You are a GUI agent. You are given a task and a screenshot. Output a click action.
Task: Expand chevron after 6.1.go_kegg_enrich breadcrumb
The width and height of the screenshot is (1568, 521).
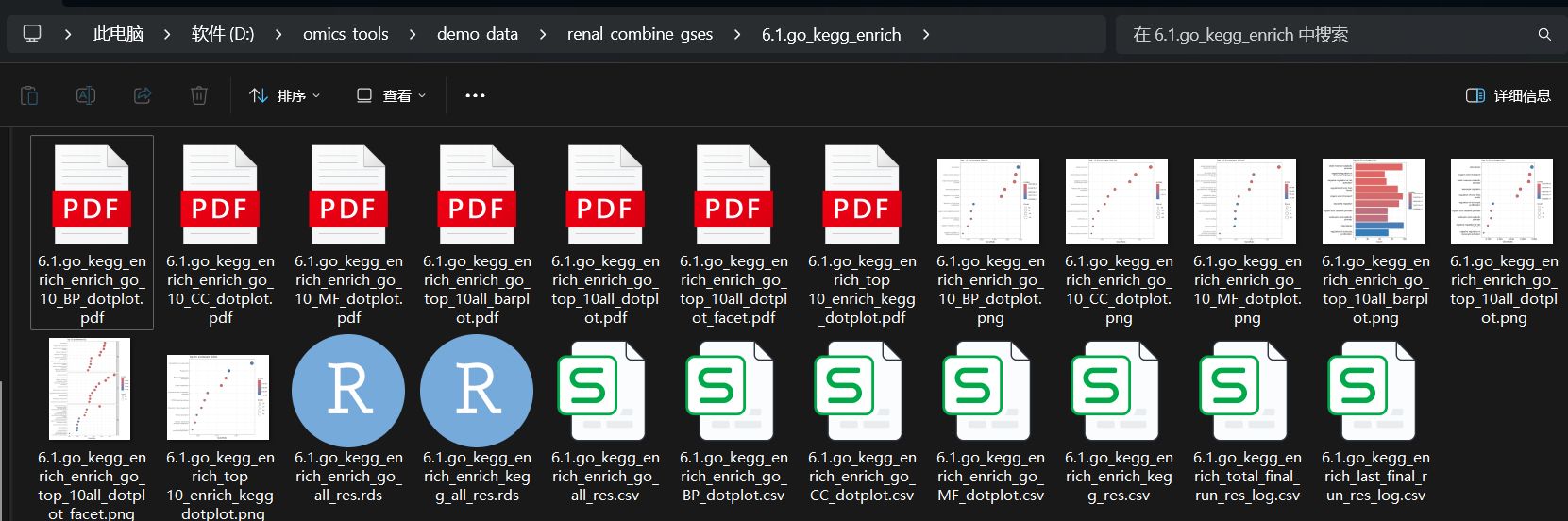(x=926, y=34)
